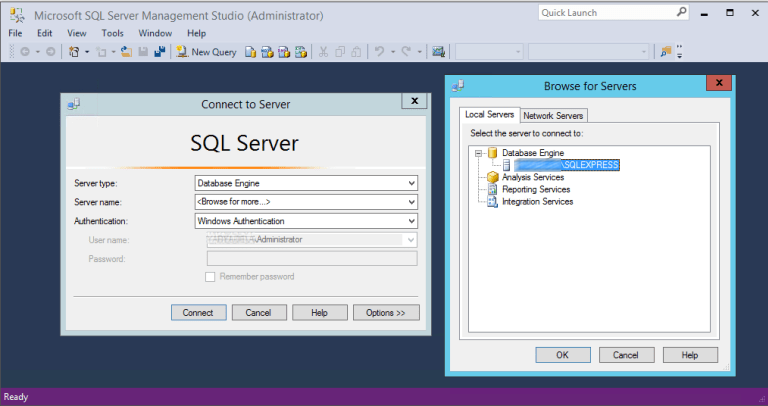Click the Database Engine Query icon after New Query
The width and height of the screenshot is (768, 406).
point(250,51)
